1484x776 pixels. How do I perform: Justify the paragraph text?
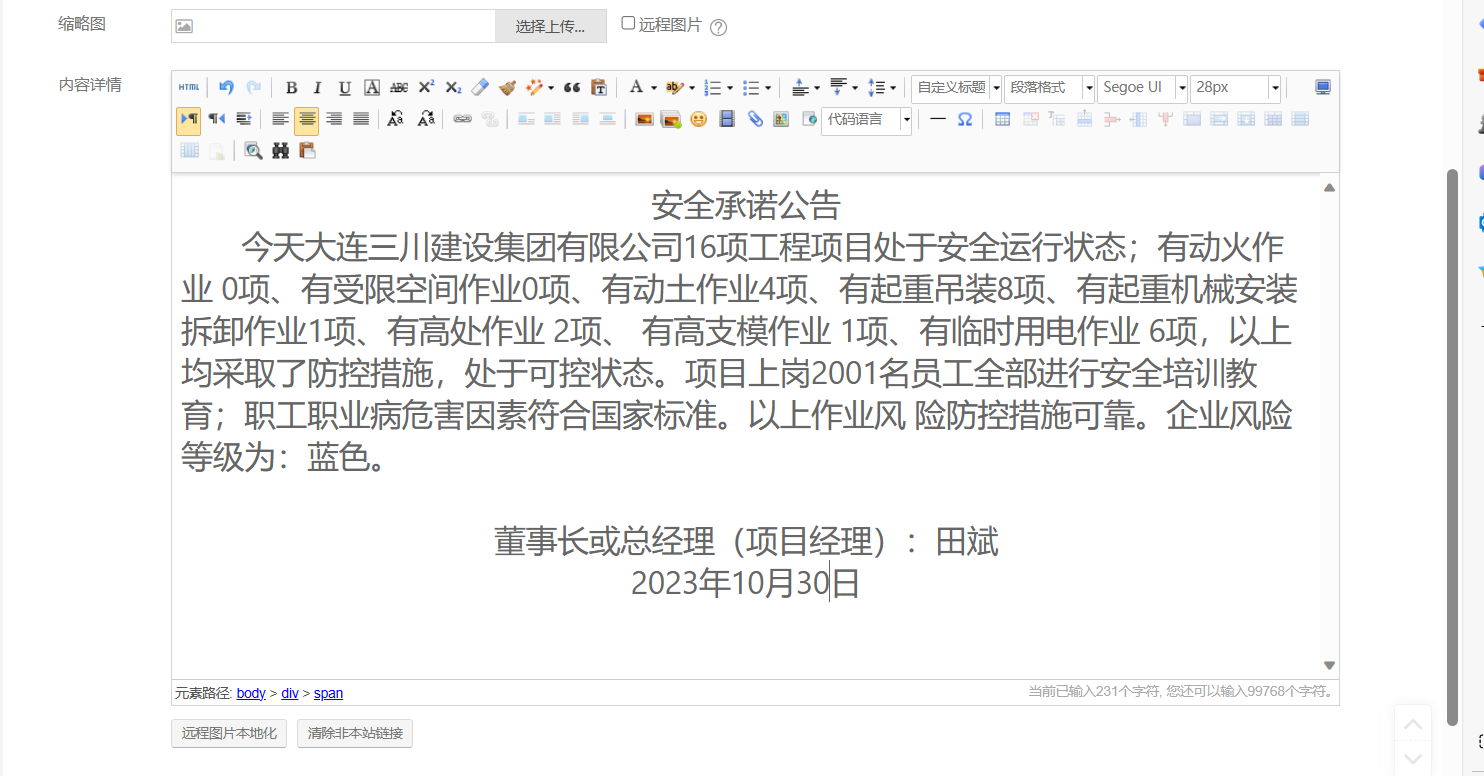tap(361, 119)
